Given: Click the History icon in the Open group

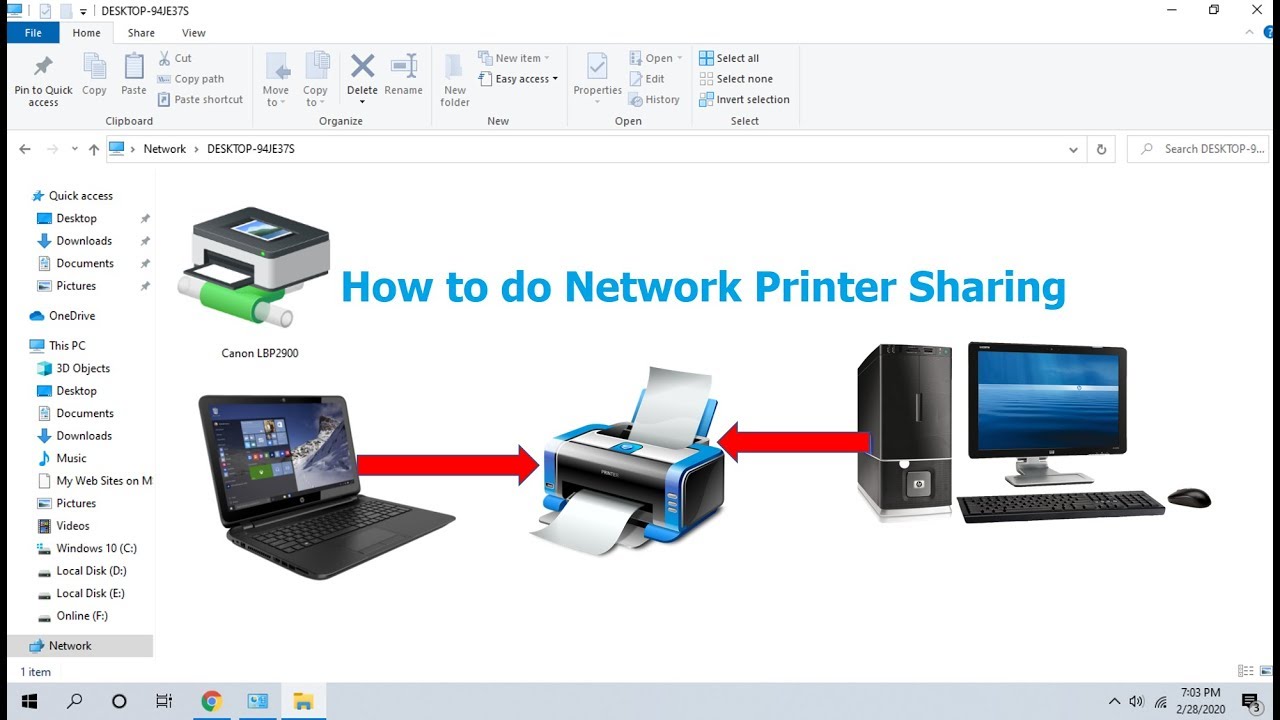Looking at the screenshot, I should (656, 99).
